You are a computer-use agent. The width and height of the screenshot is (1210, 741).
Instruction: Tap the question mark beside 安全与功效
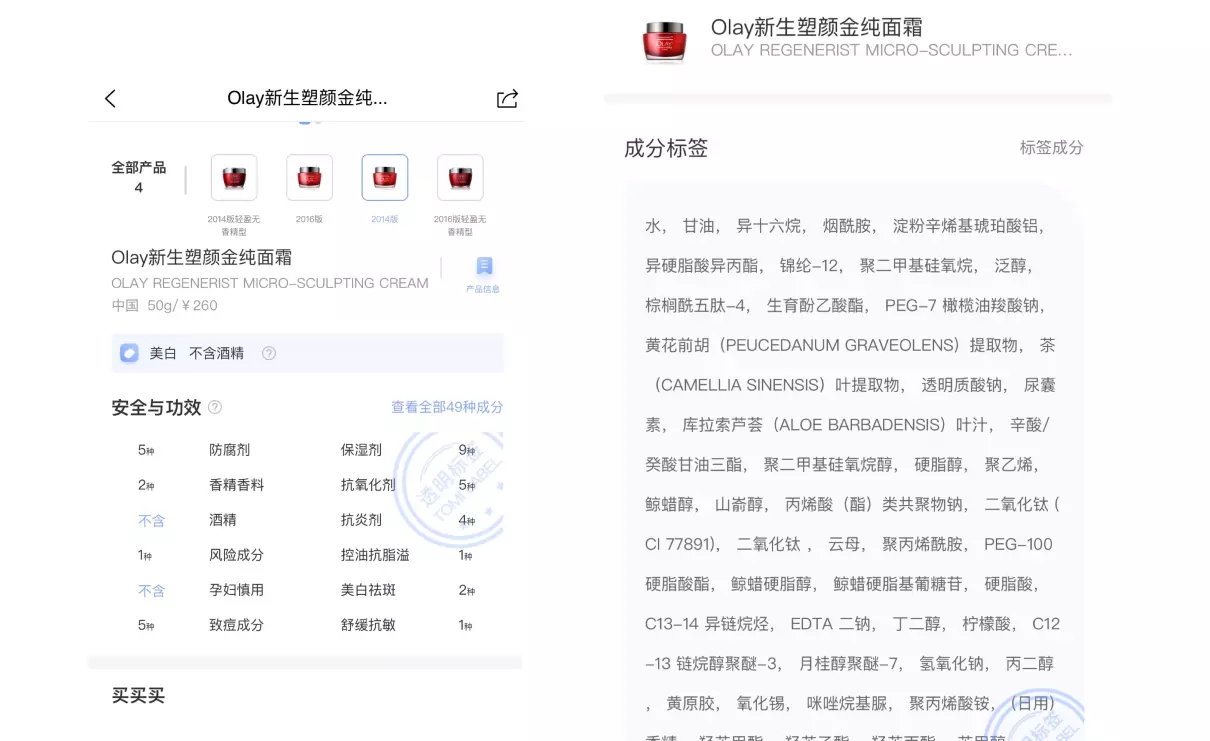tap(214, 407)
